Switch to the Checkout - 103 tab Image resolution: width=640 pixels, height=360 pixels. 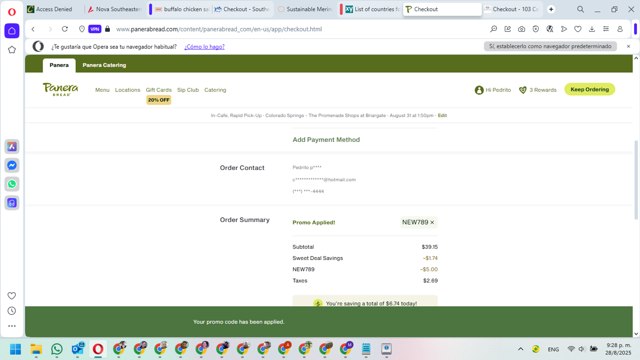512,9
